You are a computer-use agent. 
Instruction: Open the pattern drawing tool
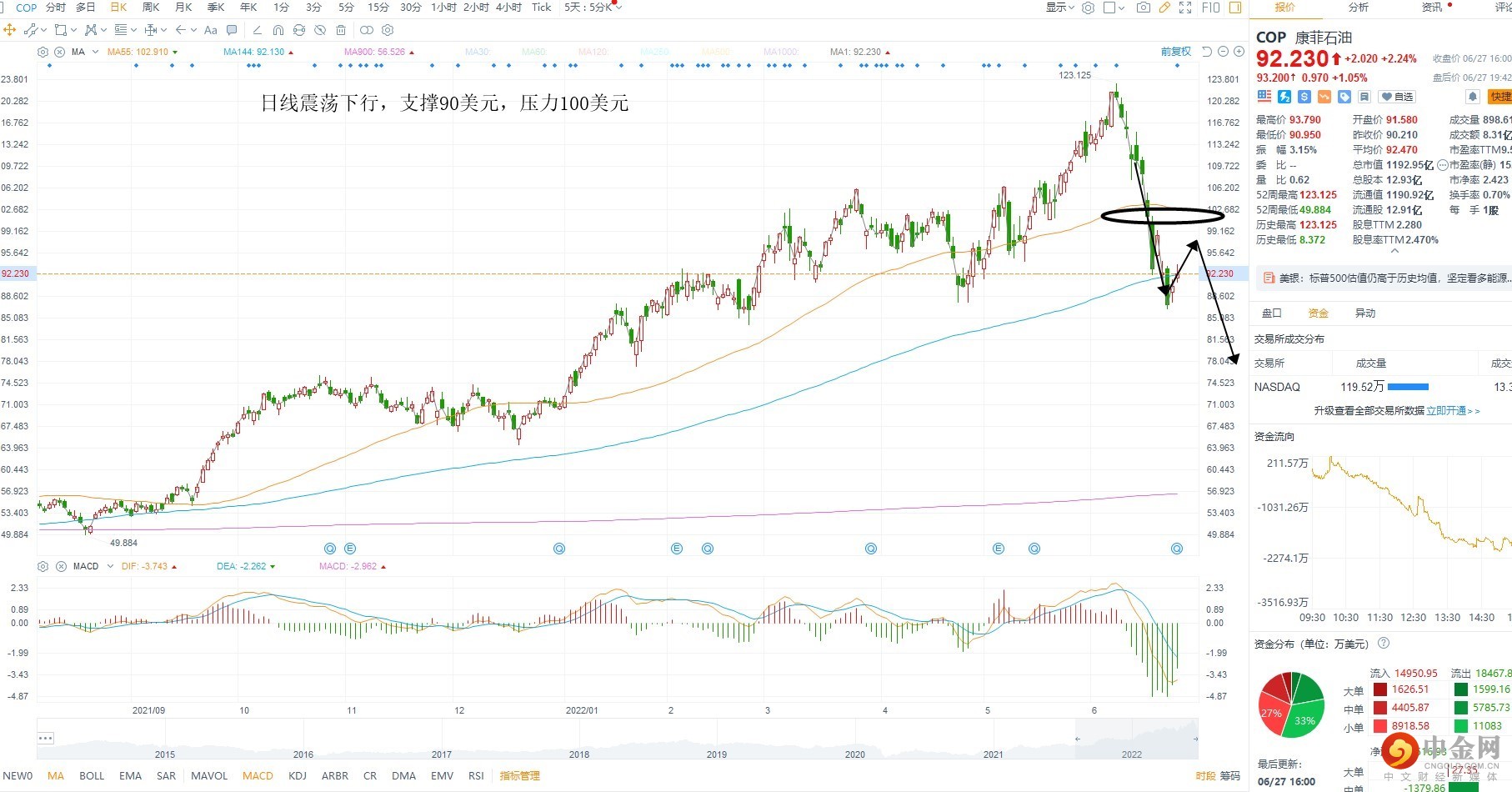pos(91,30)
